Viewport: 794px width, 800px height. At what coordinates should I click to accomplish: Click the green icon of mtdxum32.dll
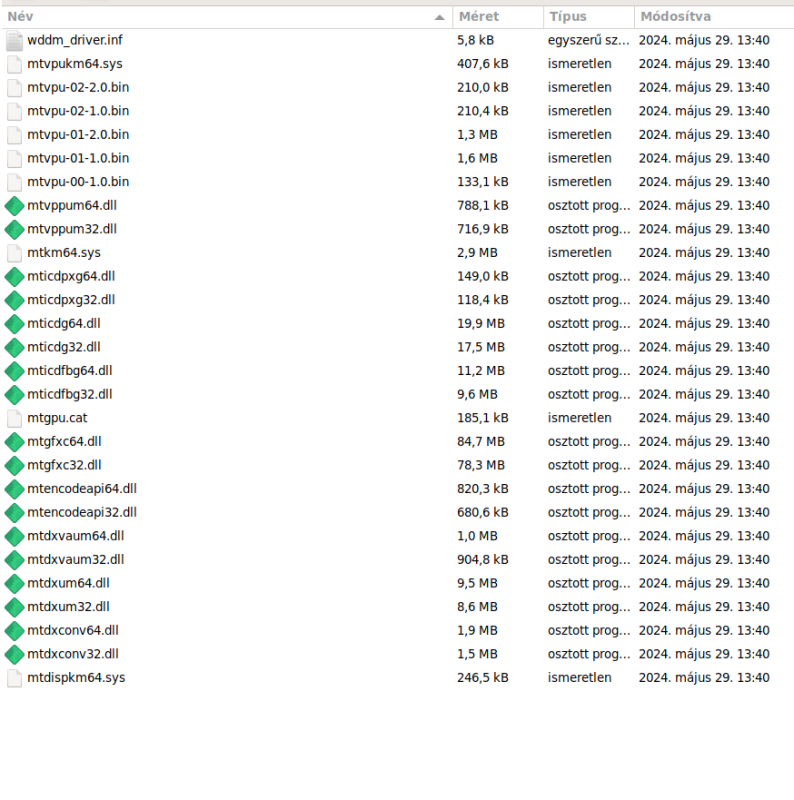[14, 607]
